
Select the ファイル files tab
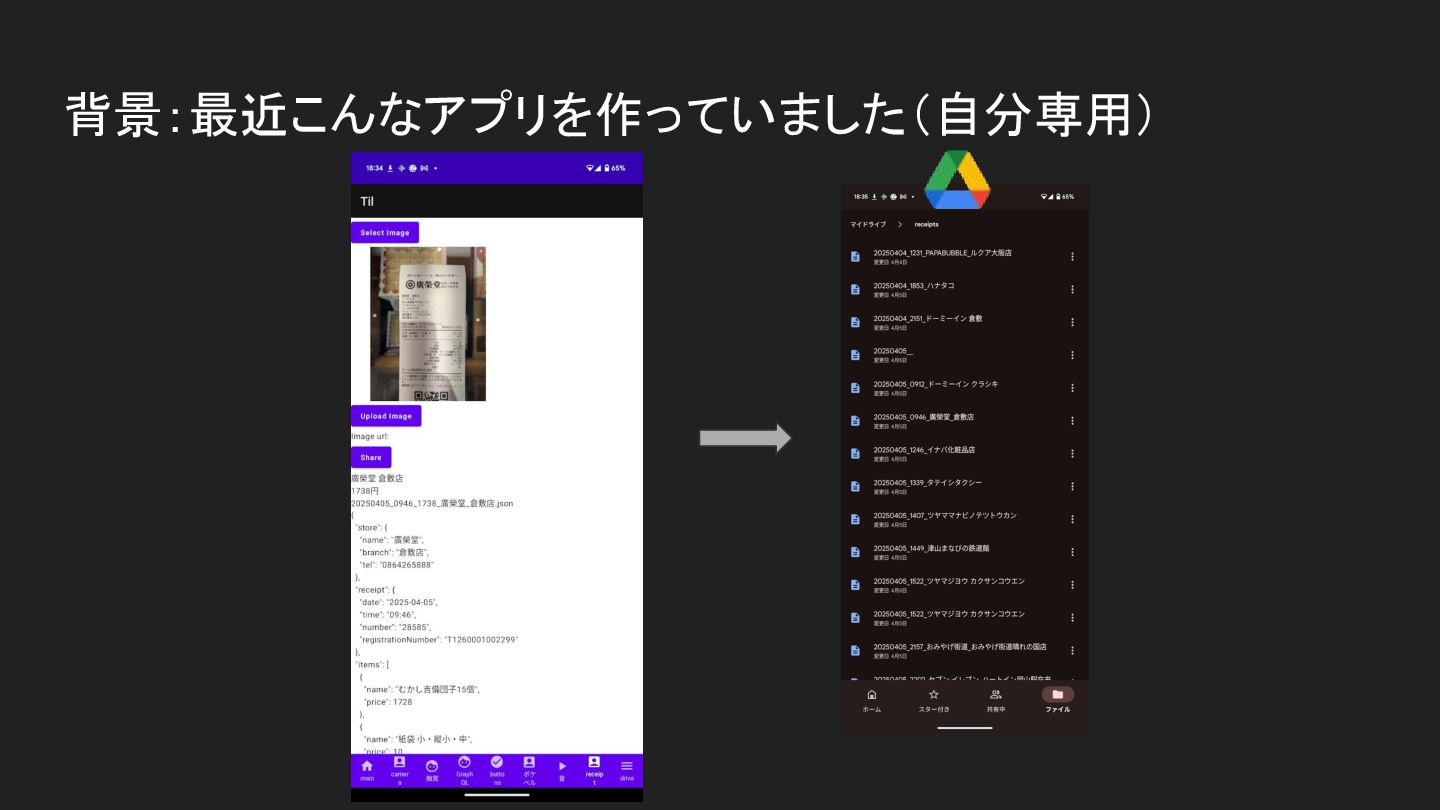click(1058, 701)
